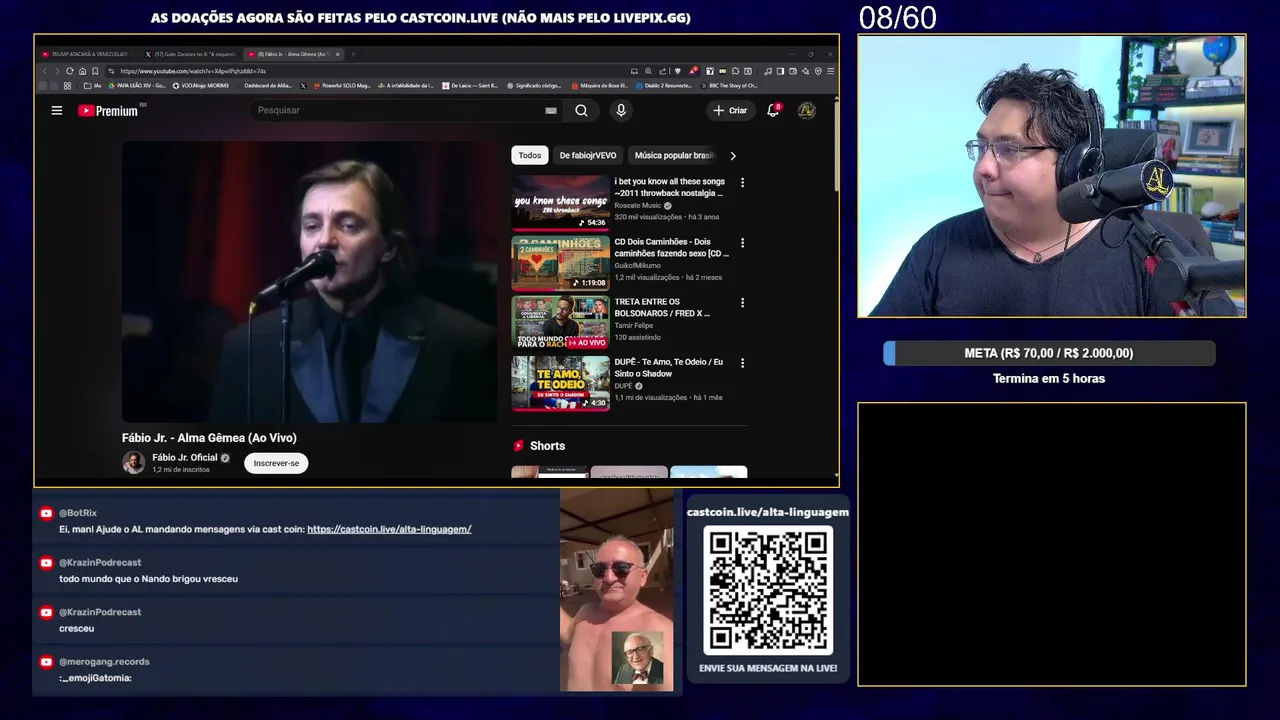
Task: Open the live 'TRETA ENTRE OS BOLSONAROS' thumbnail
Action: tap(560, 323)
